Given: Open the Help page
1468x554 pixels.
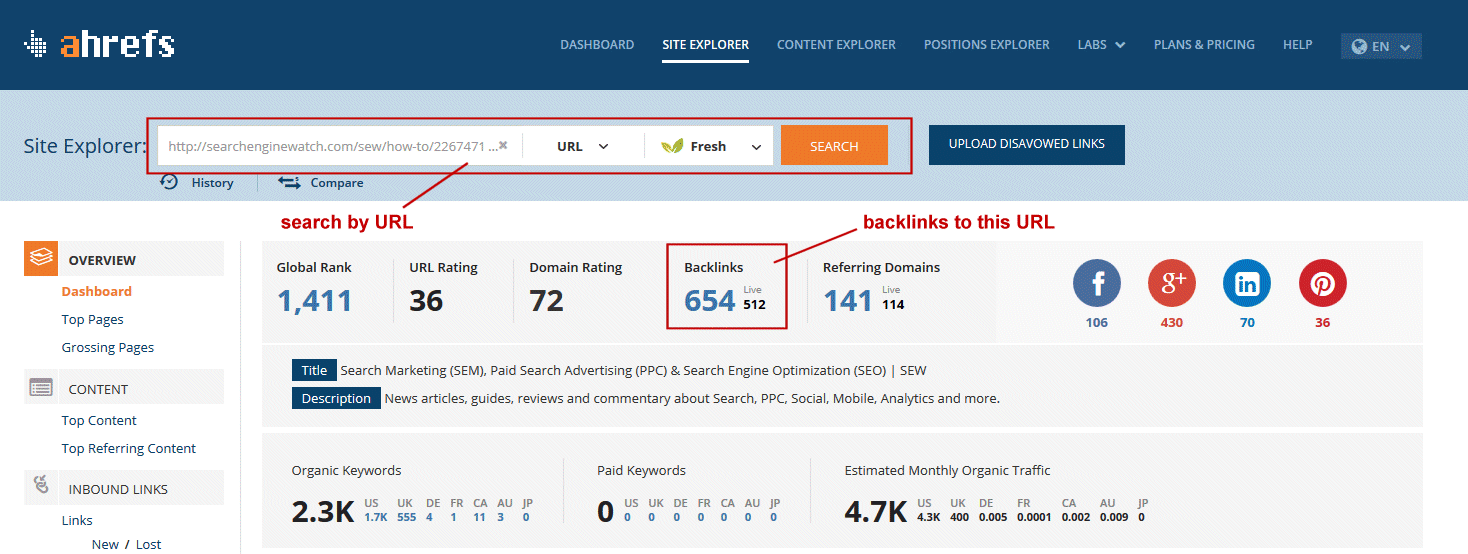Looking at the screenshot, I should tap(1298, 45).
